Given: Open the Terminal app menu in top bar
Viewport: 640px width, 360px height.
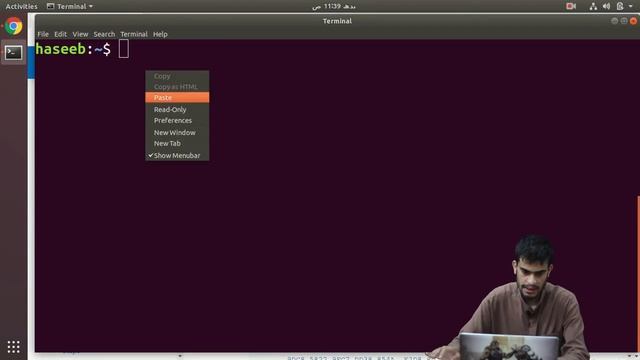Looking at the screenshot, I should tap(70, 6).
